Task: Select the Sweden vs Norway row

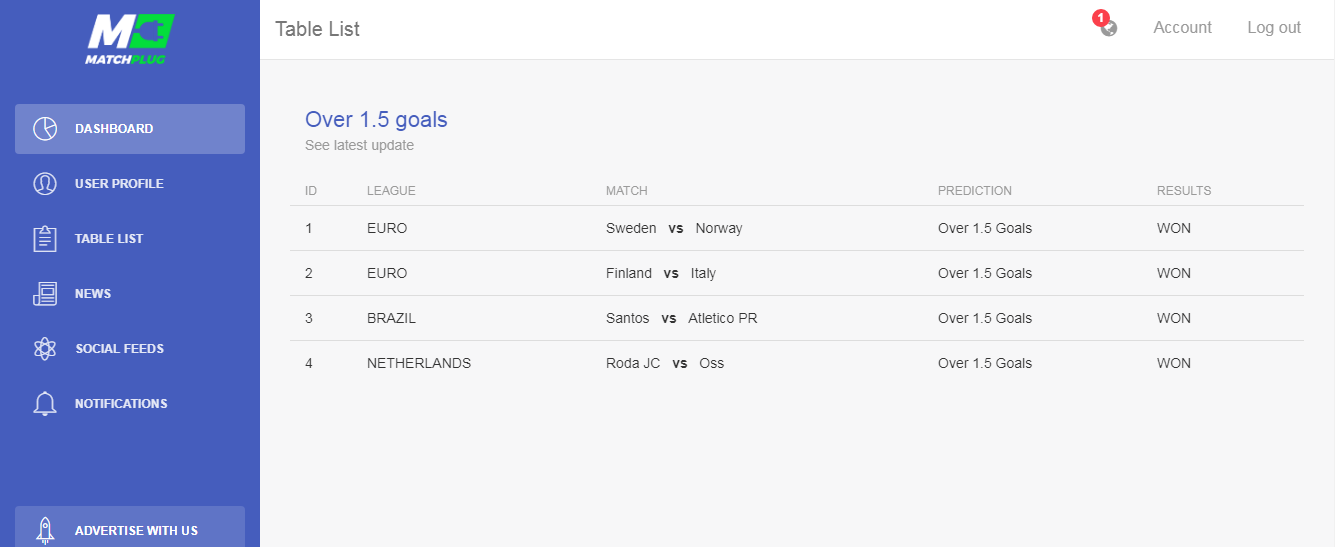Action: tap(797, 228)
